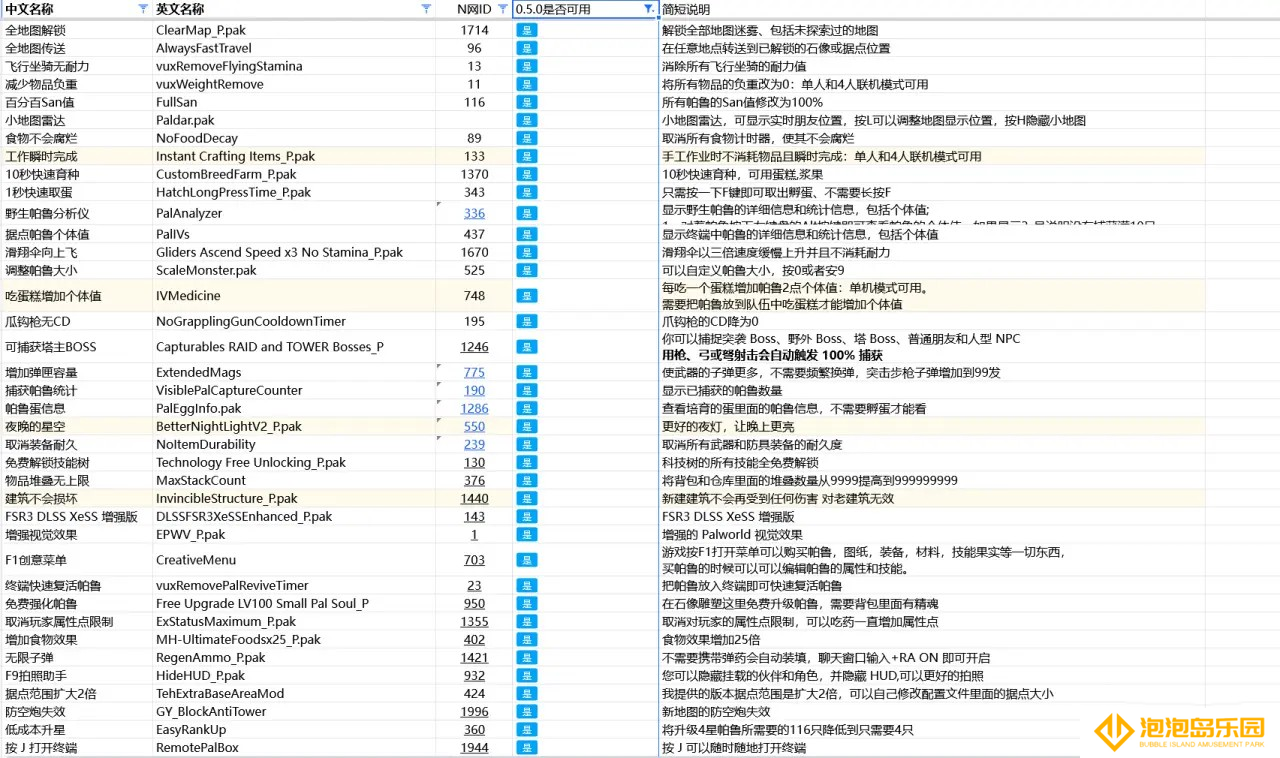The height and width of the screenshot is (758, 1280).
Task: Open the CreativeMenu link 703
Action: (x=474, y=560)
